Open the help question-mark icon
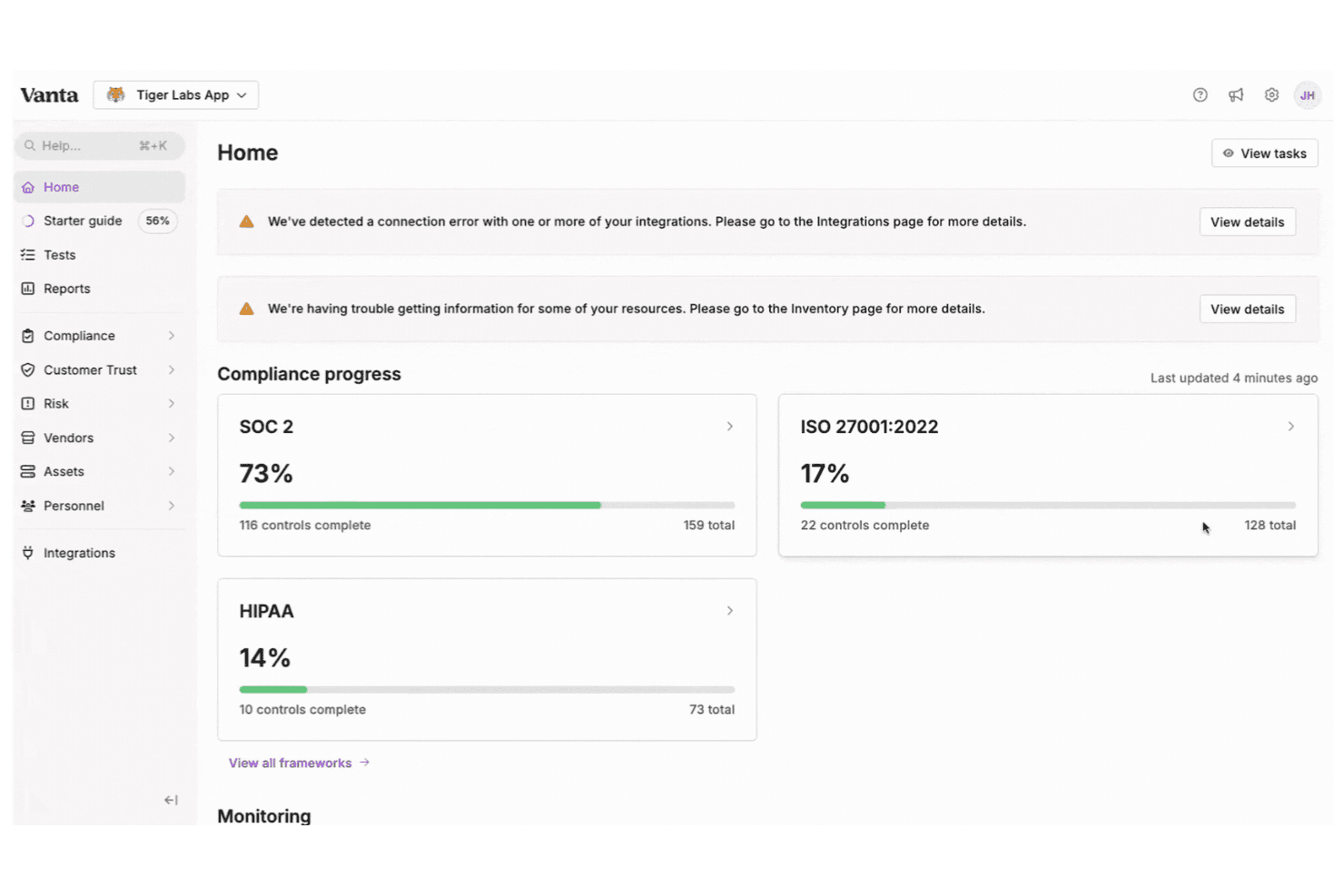1344x896 pixels. (x=1200, y=95)
